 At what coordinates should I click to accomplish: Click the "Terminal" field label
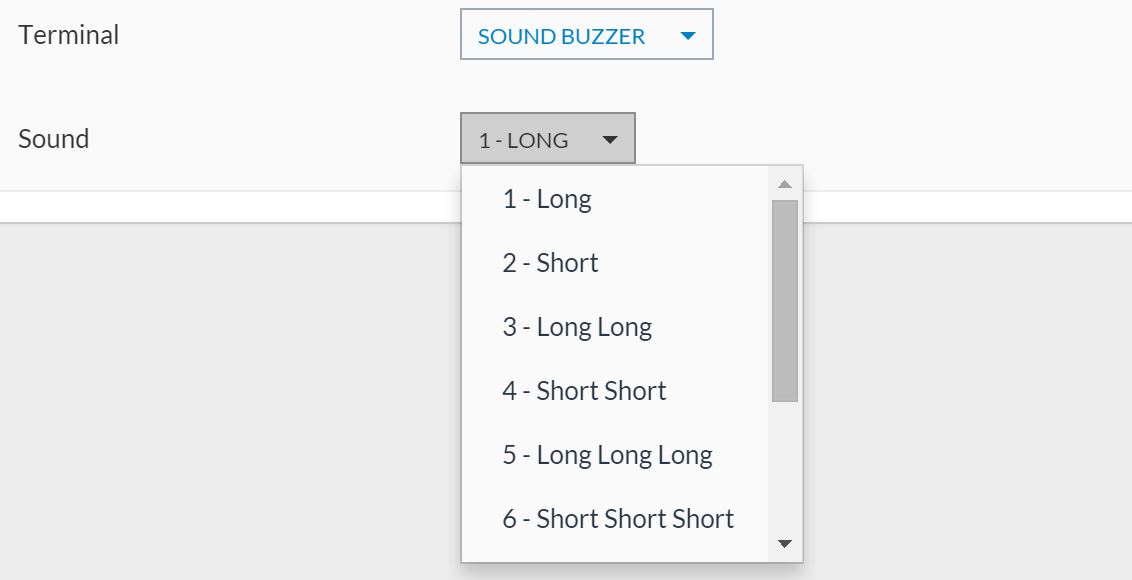[69, 35]
